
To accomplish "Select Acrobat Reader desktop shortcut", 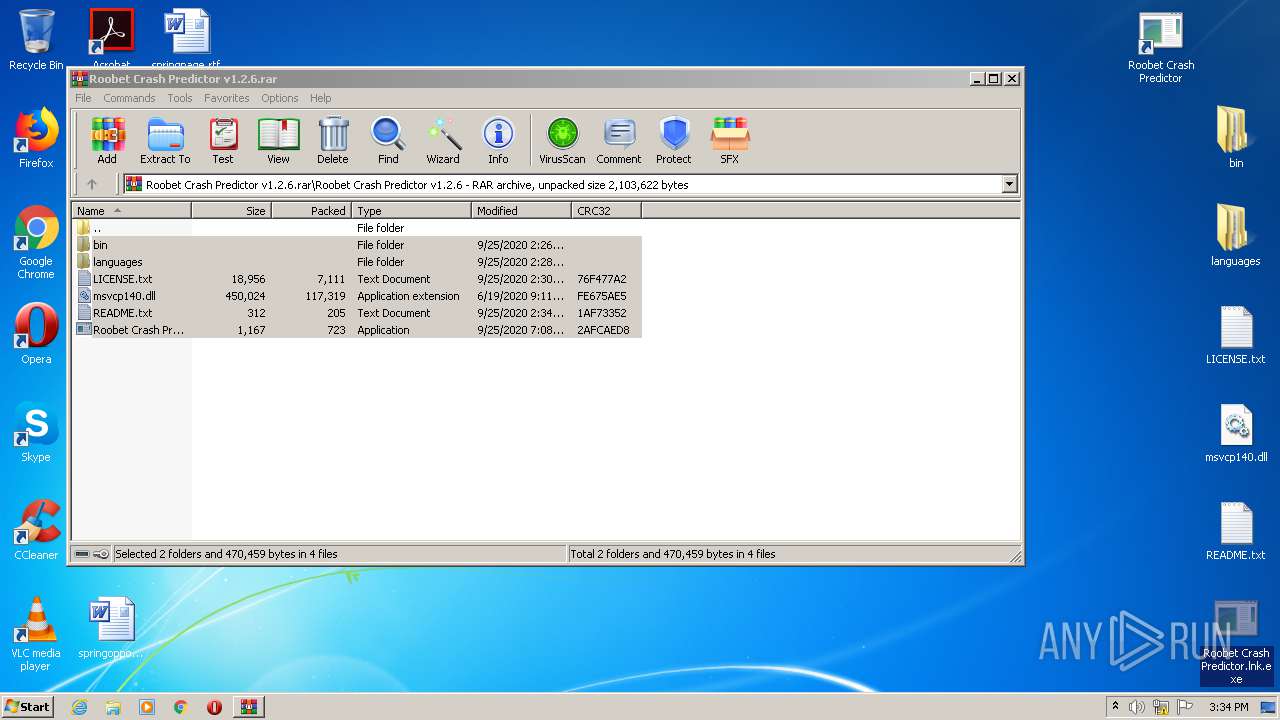I will [111, 38].
